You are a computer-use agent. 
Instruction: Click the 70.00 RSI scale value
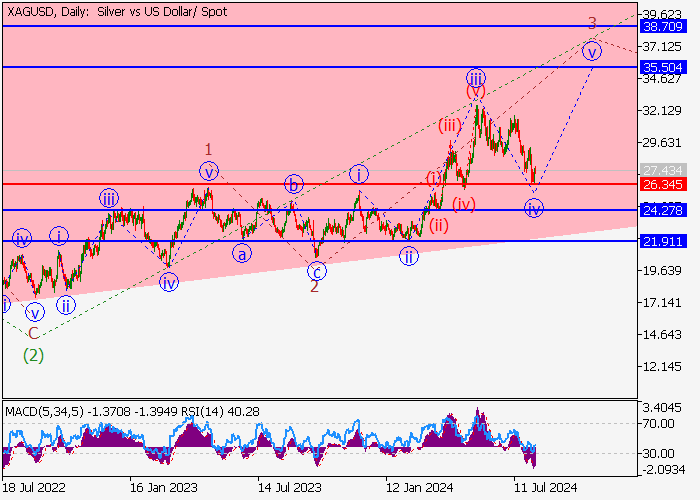(659, 424)
